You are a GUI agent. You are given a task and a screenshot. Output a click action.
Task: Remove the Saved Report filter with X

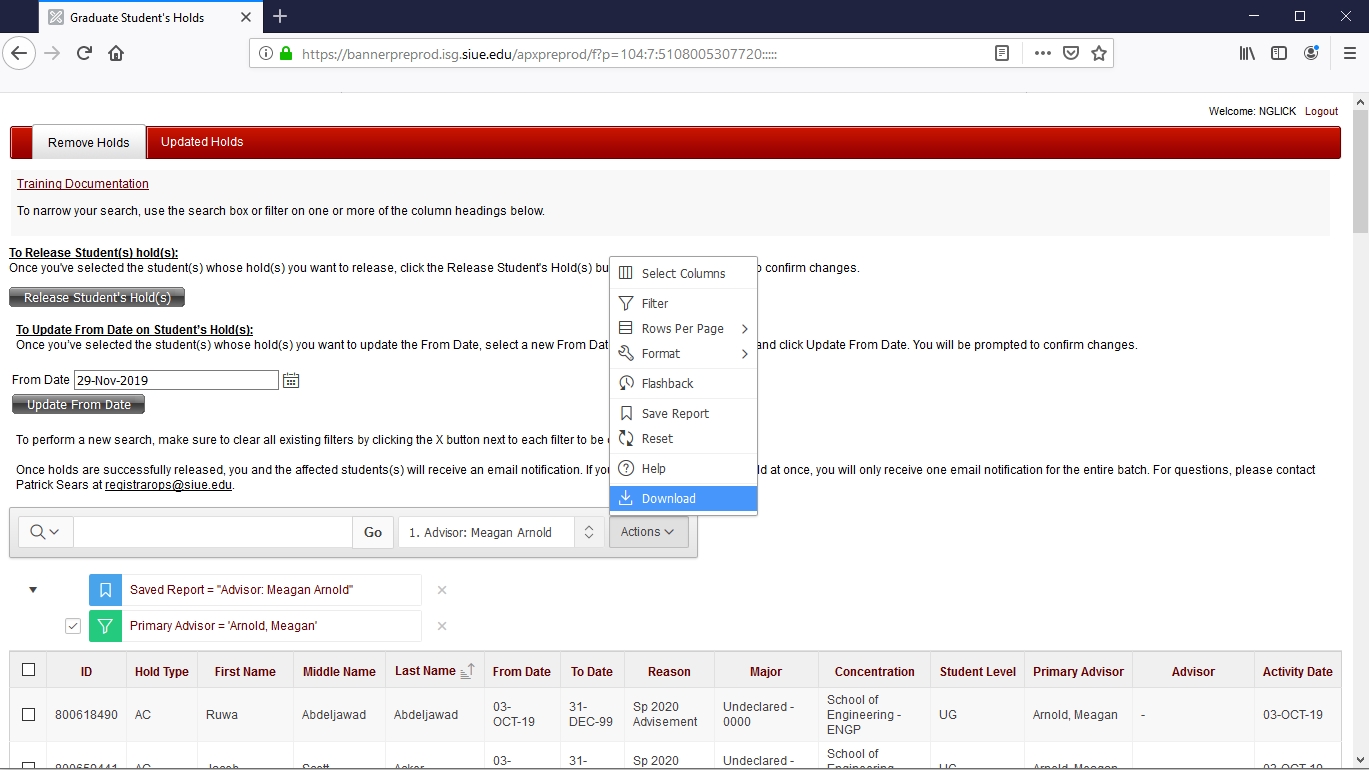pyautogui.click(x=442, y=590)
